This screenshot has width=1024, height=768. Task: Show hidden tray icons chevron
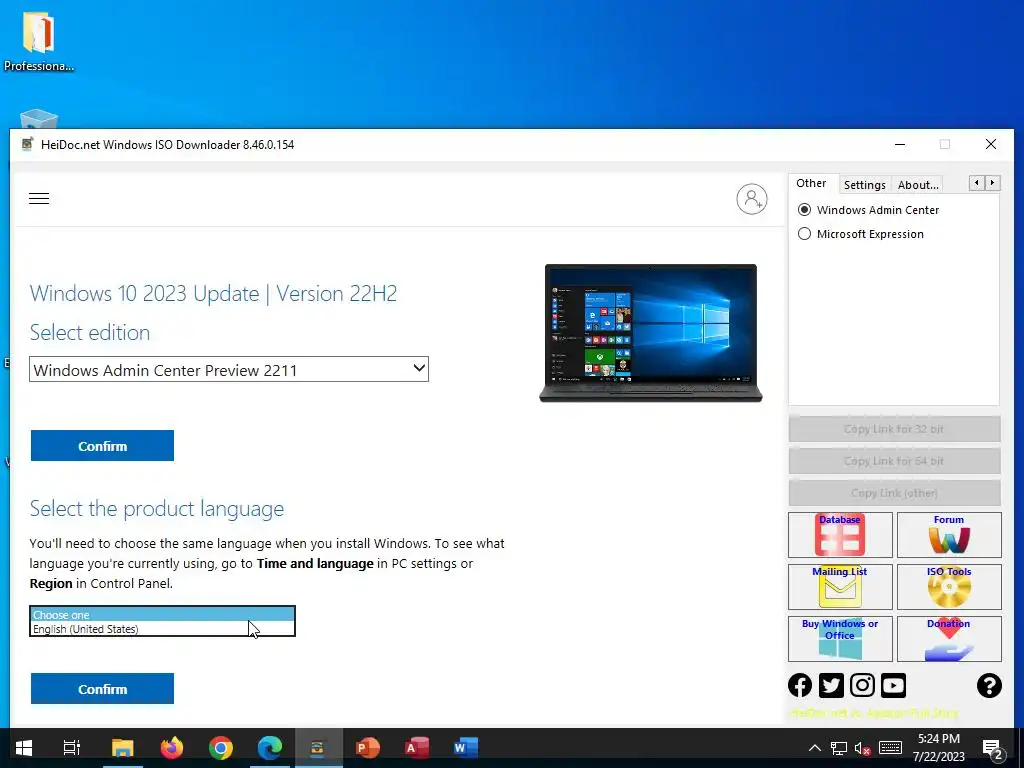coord(814,748)
